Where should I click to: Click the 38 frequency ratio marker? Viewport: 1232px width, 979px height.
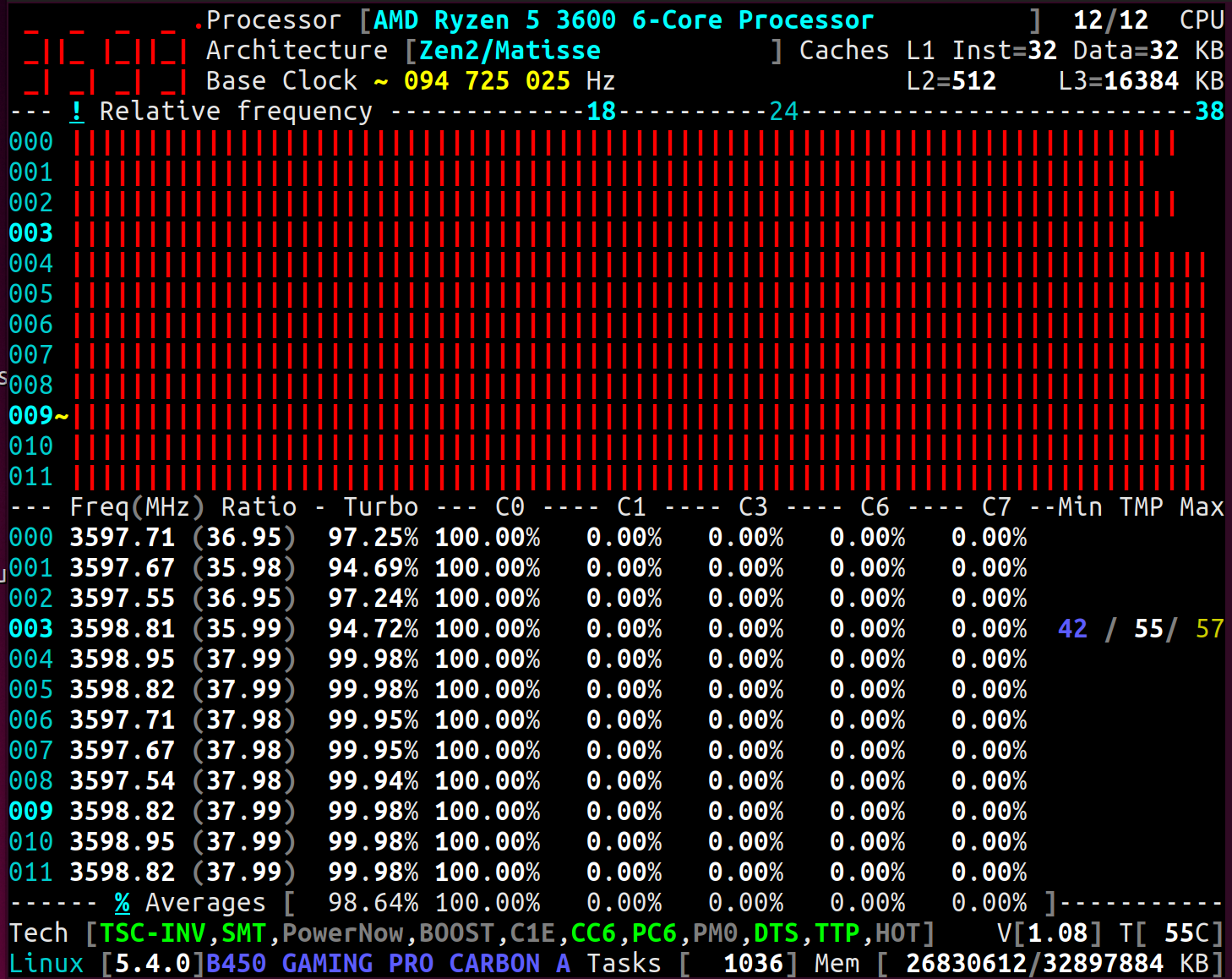click(1209, 112)
